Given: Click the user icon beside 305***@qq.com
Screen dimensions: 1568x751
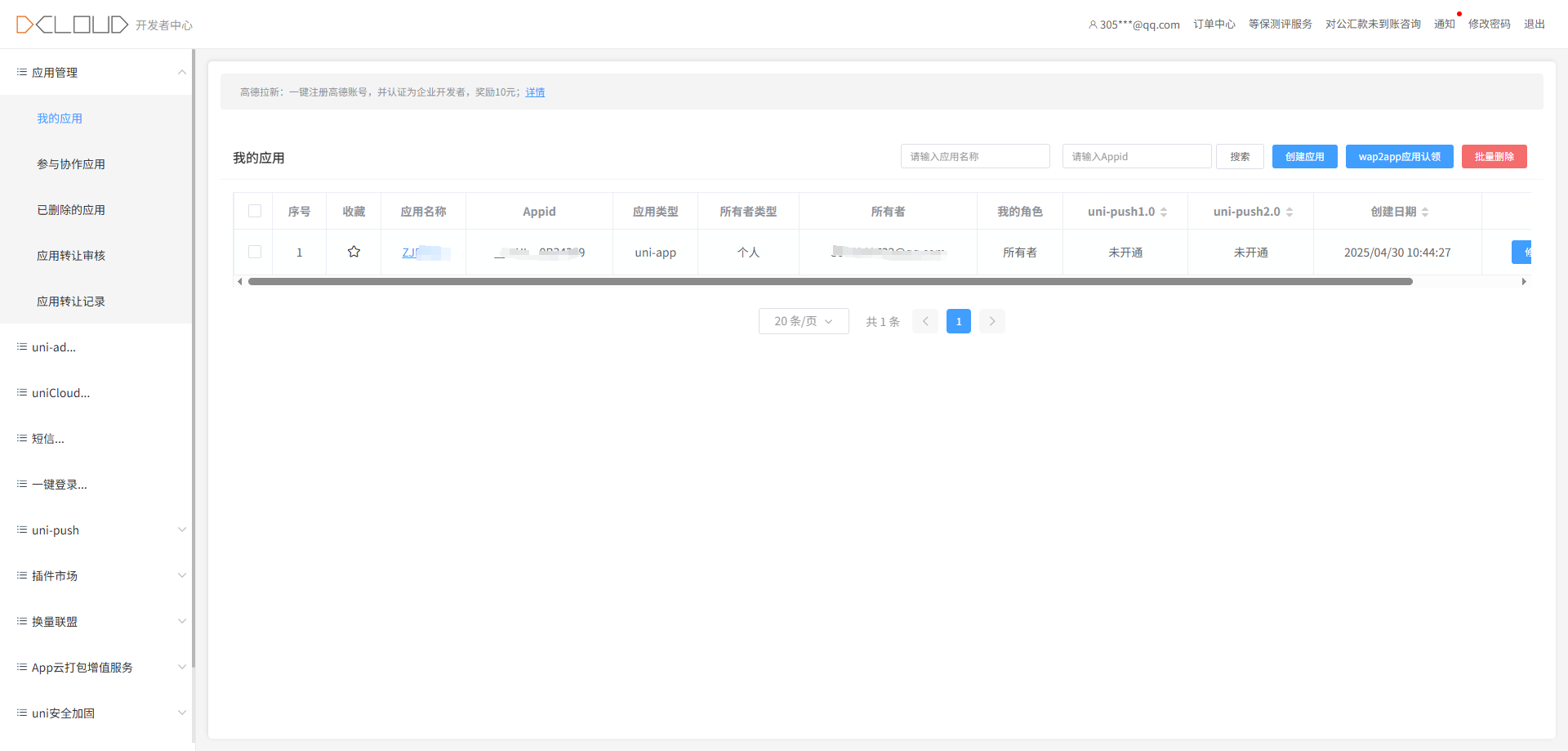Looking at the screenshot, I should pos(1093,25).
